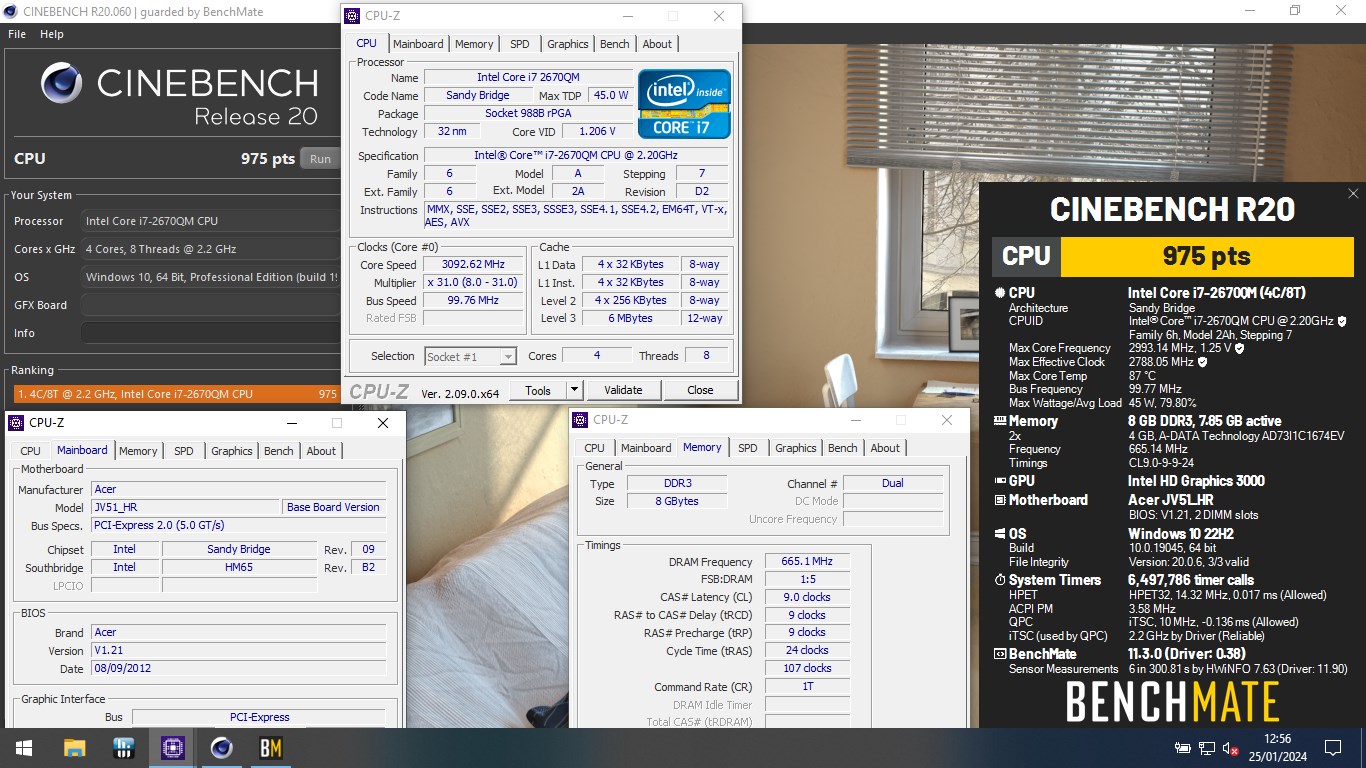
Task: Select Bench tab in Memory CPU-Z window
Action: (x=843, y=448)
